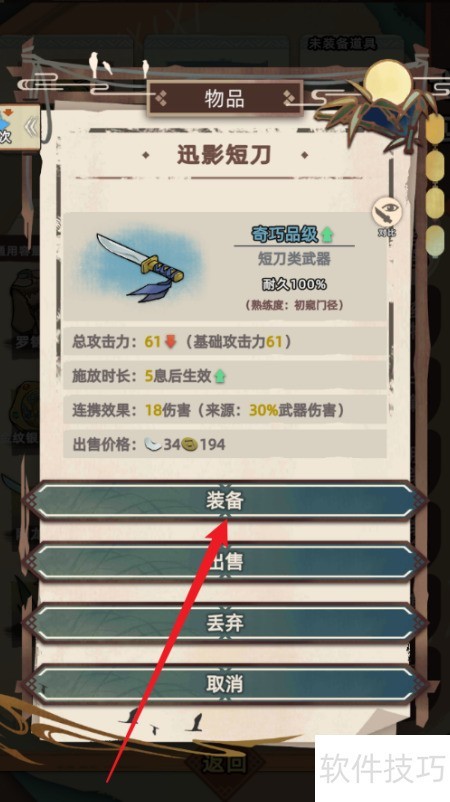450x802 pixels.
Task: Click the 出售 sell button
Action: click(x=225, y=562)
